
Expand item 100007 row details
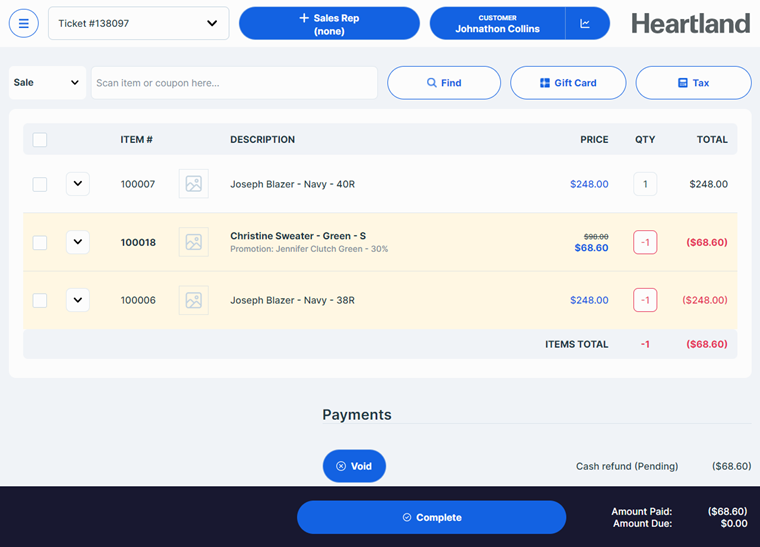pos(78,184)
